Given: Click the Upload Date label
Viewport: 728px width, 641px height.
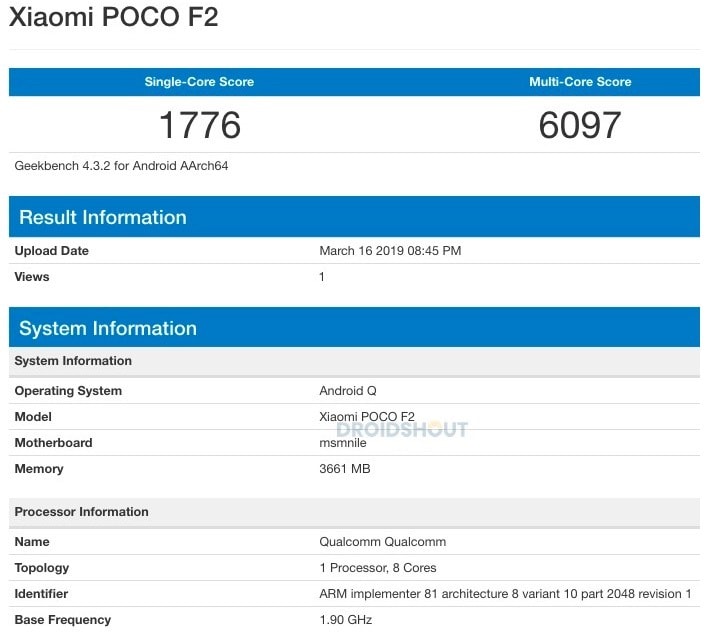Looking at the screenshot, I should click(52, 251).
